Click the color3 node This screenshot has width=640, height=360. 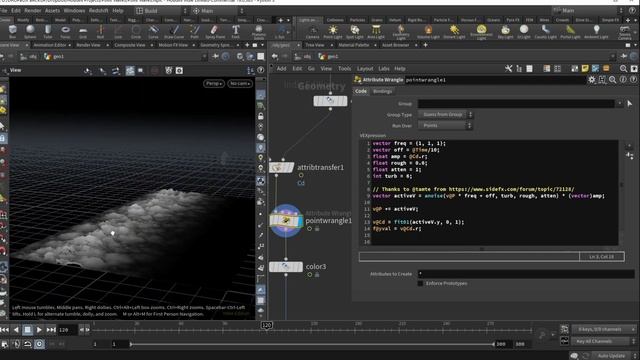286,267
